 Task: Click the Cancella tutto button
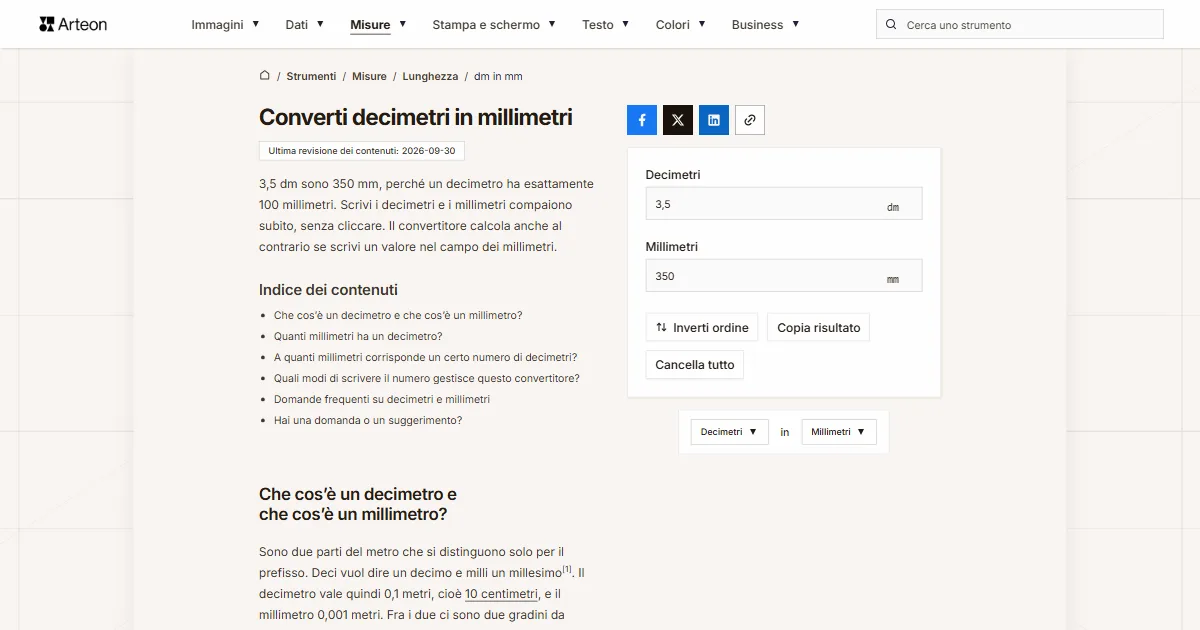695,365
